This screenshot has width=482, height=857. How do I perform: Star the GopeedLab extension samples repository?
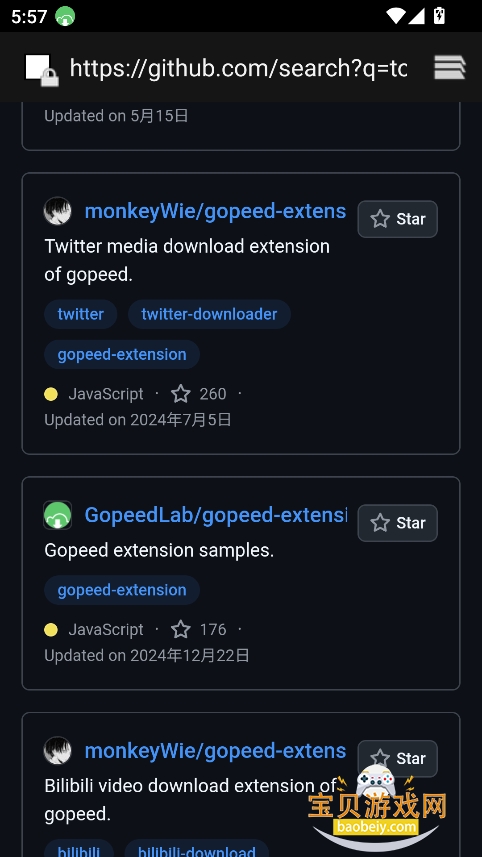pos(397,523)
